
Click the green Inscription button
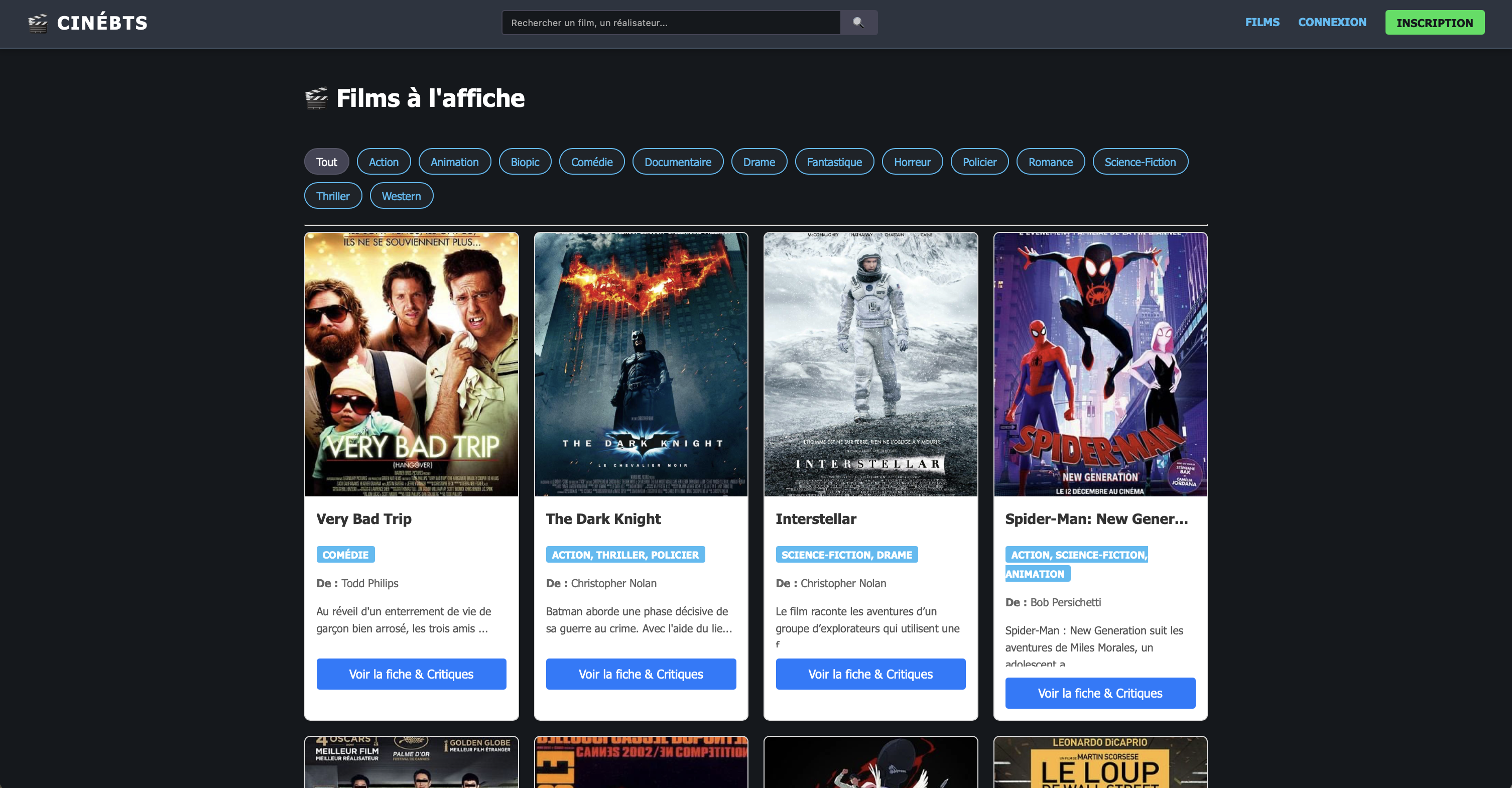click(x=1435, y=22)
